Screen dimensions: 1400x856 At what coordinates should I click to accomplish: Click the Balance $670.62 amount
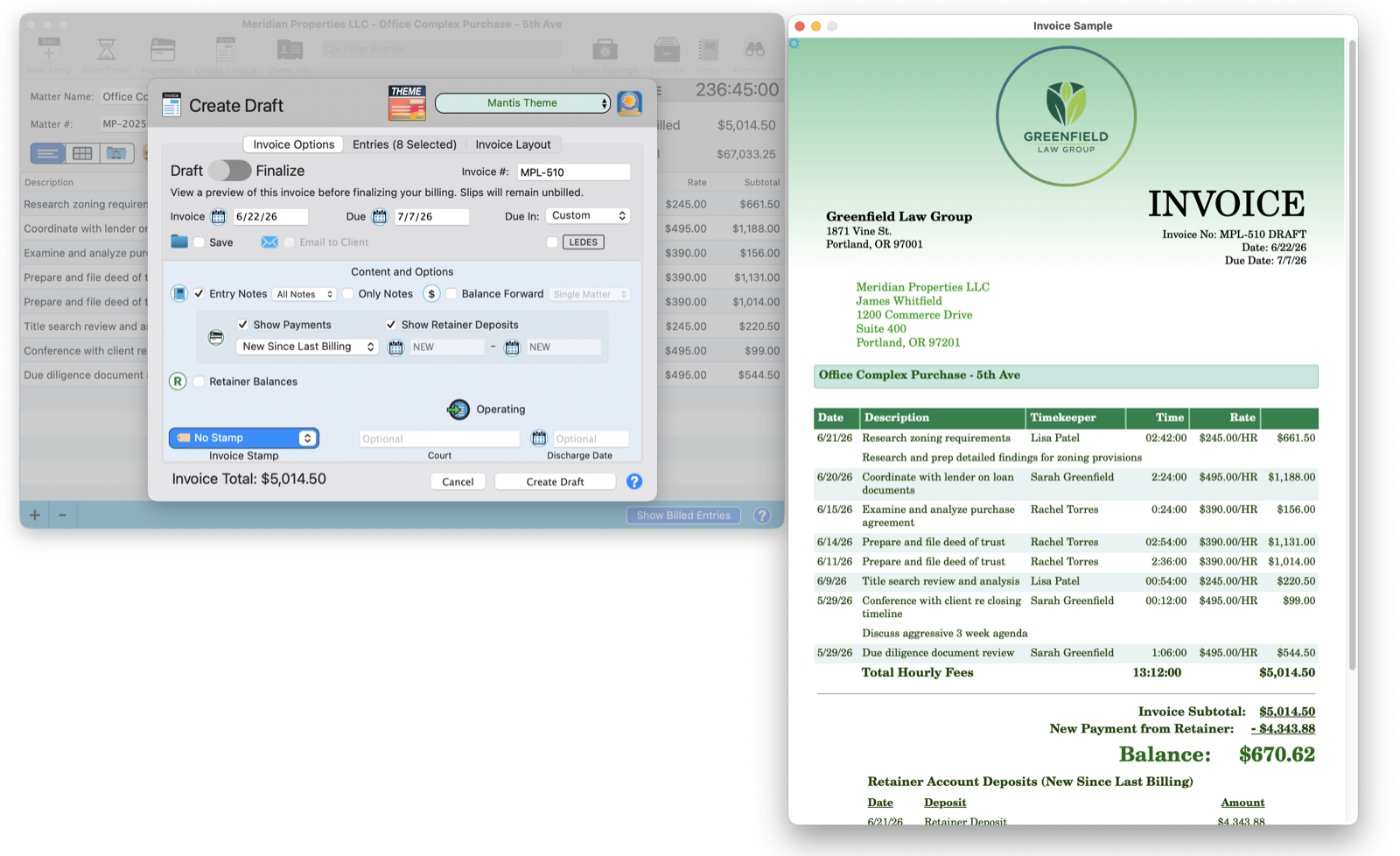(1277, 754)
